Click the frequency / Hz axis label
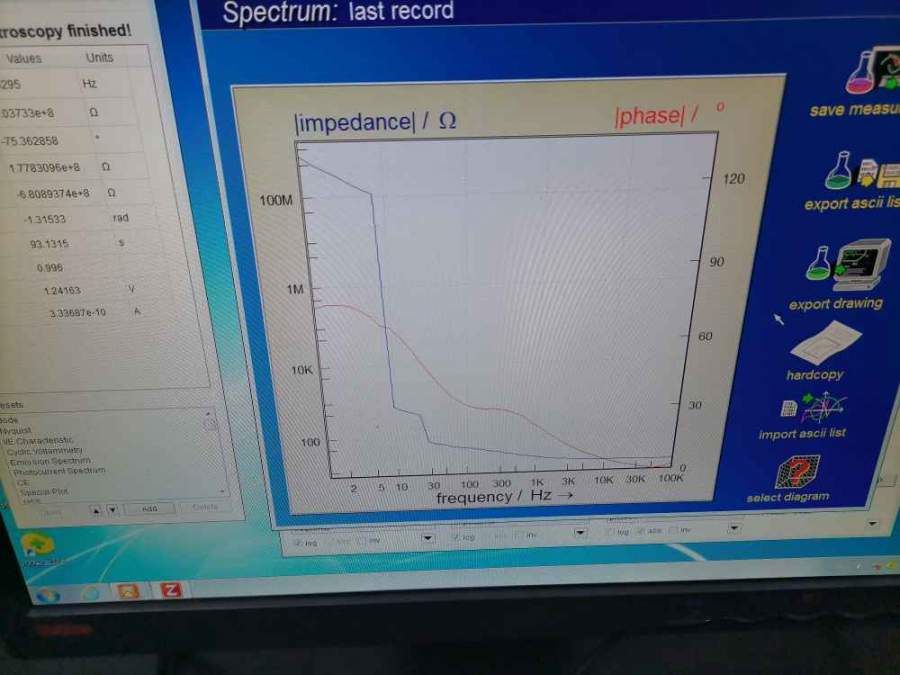 coord(505,497)
